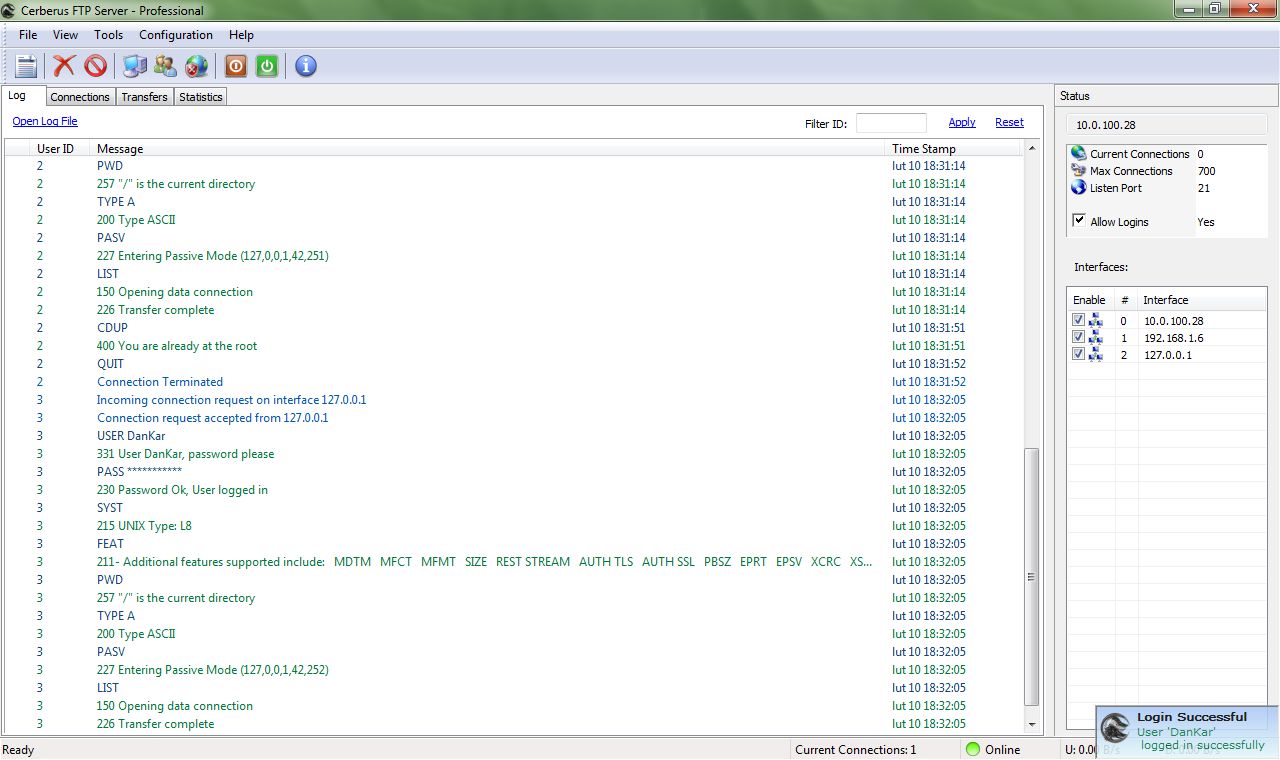Click 'Current Connections: 1' in status bar

click(x=856, y=750)
